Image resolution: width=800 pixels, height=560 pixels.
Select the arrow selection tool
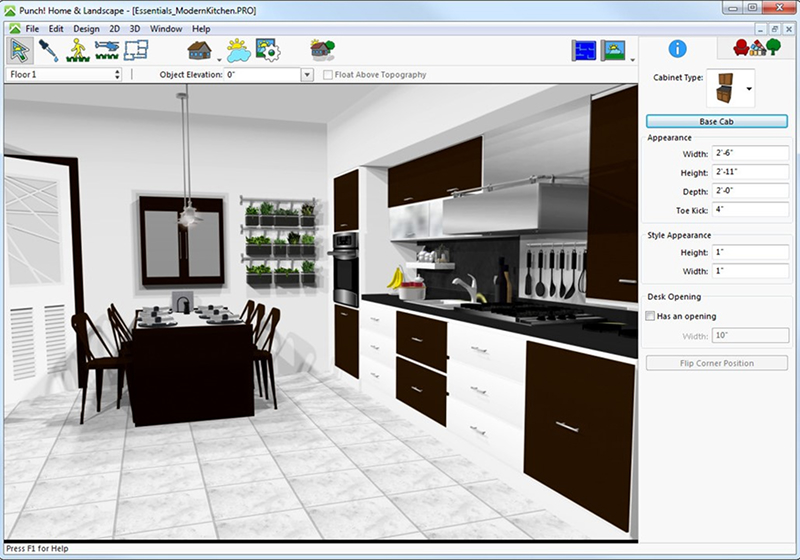click(20, 49)
